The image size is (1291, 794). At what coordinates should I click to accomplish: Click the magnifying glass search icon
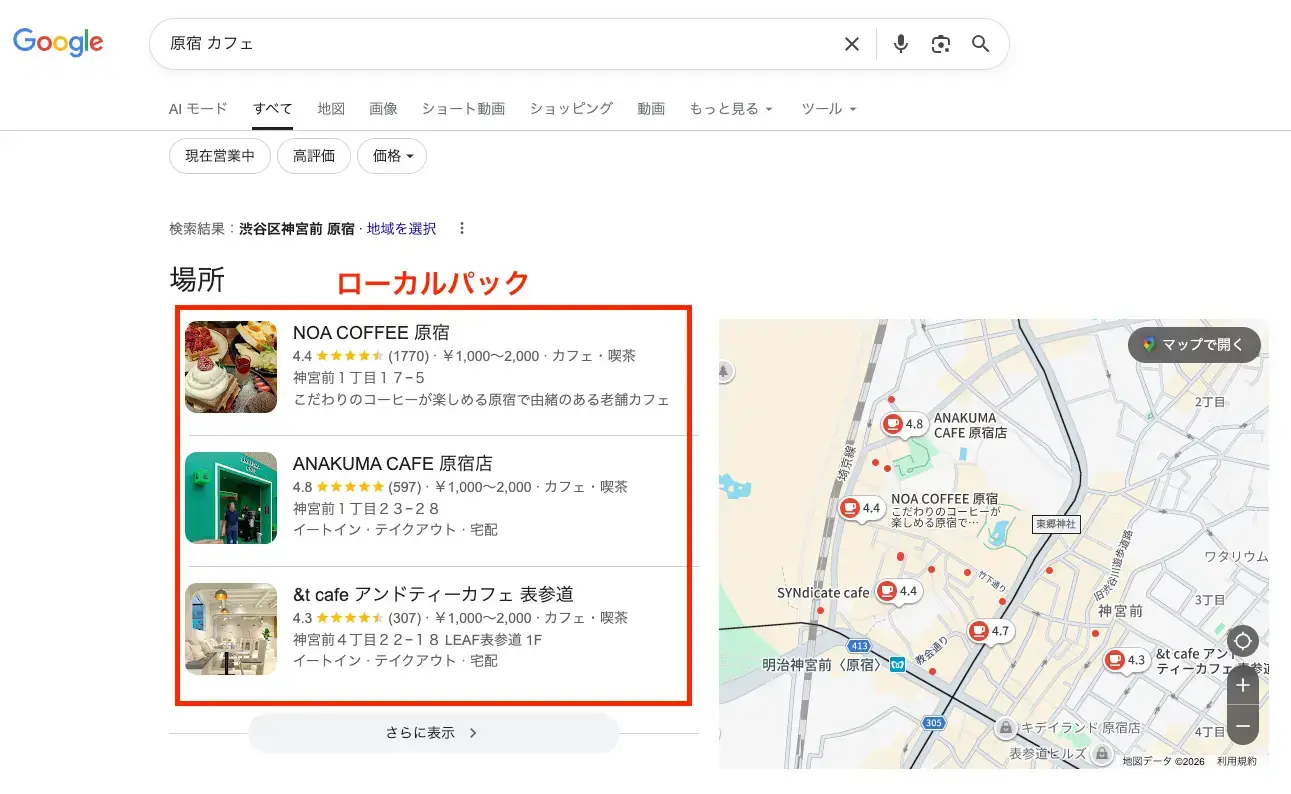980,44
